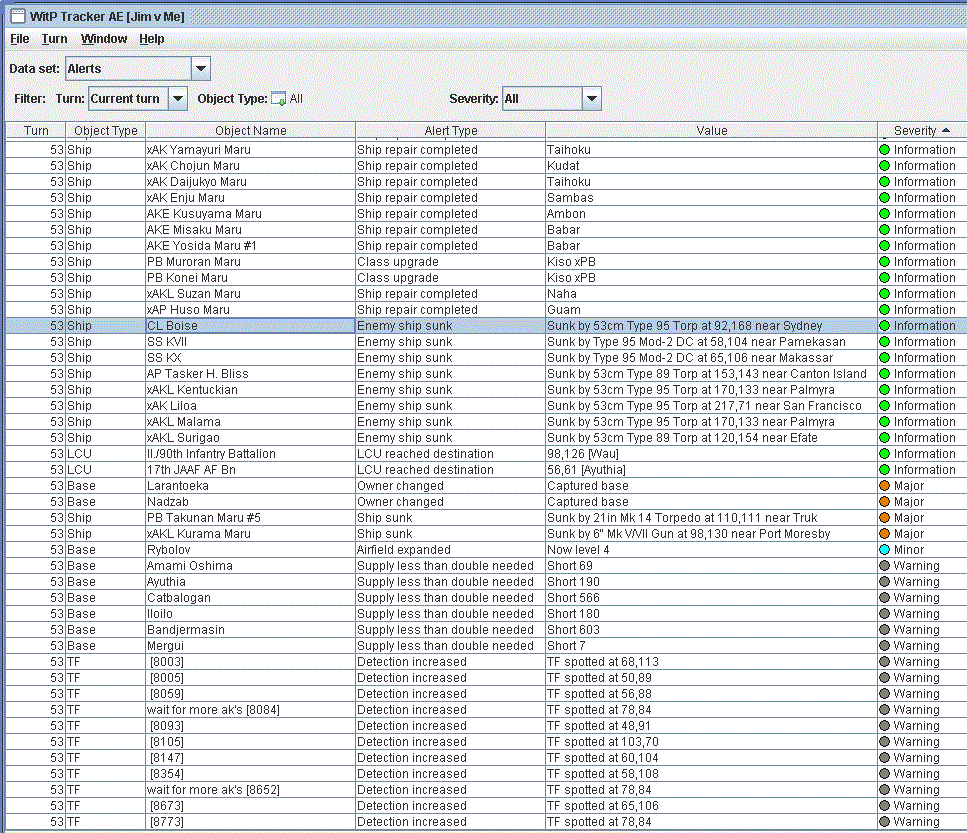Open the File menu
This screenshot has height=833, width=967.
(20, 39)
